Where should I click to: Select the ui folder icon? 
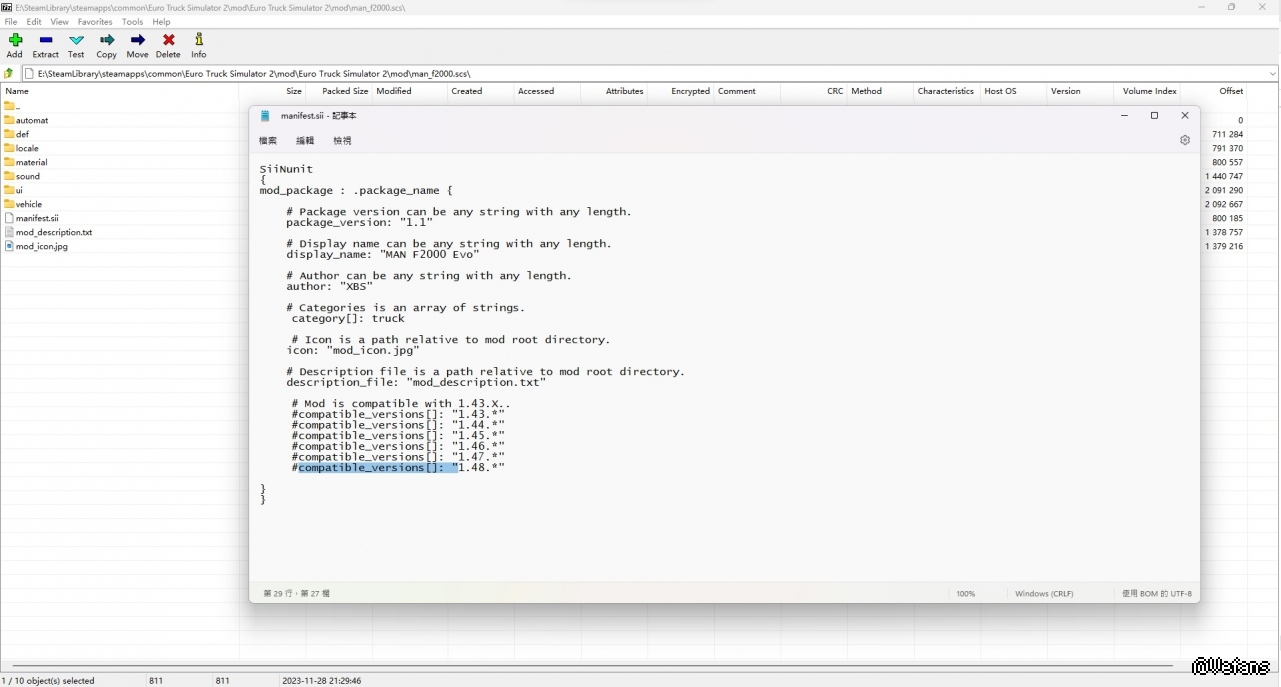coord(9,190)
